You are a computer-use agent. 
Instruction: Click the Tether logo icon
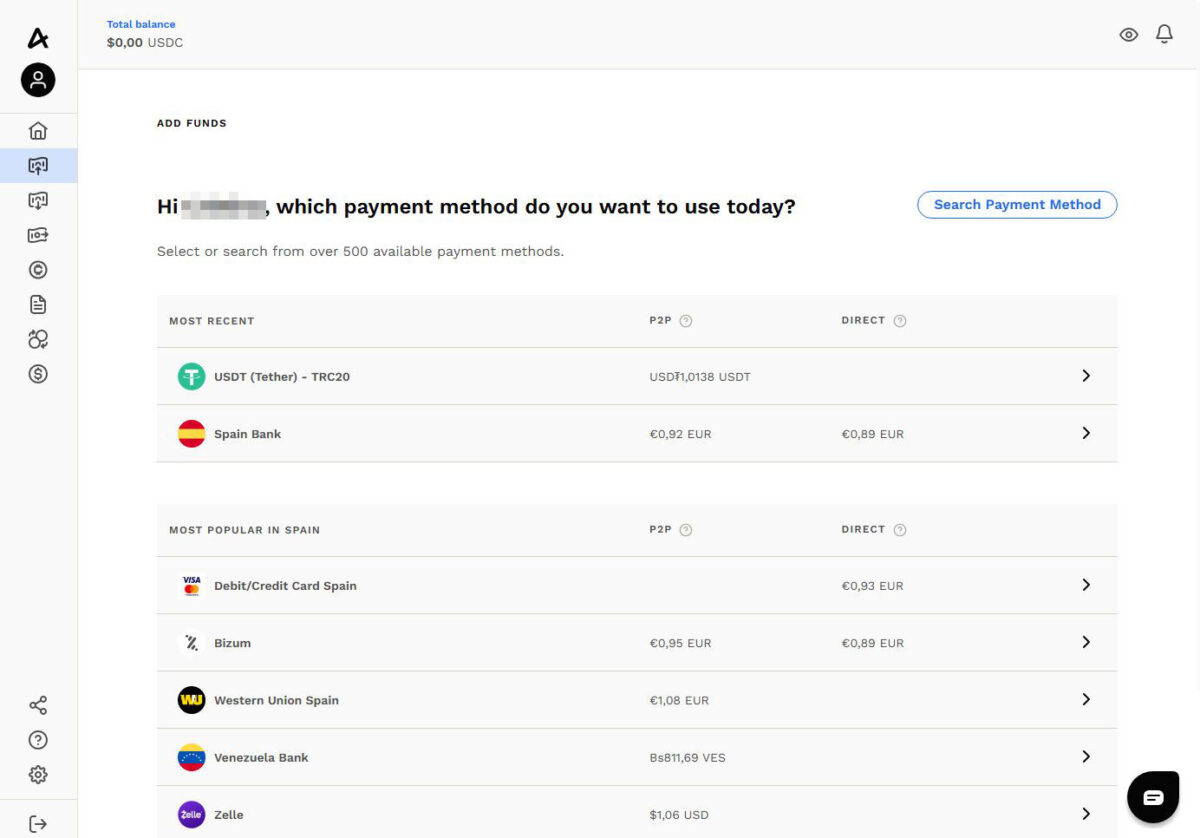[x=191, y=376]
